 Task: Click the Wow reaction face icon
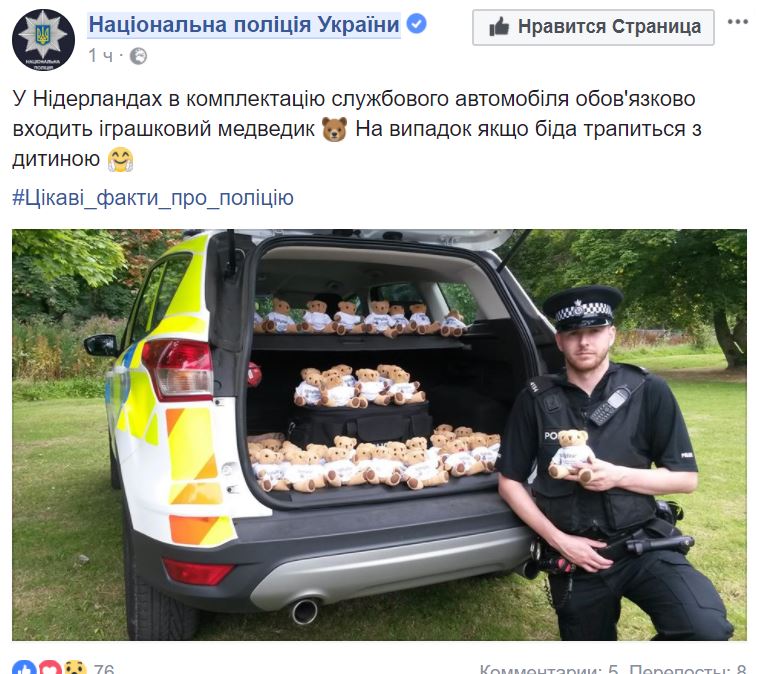point(75,667)
